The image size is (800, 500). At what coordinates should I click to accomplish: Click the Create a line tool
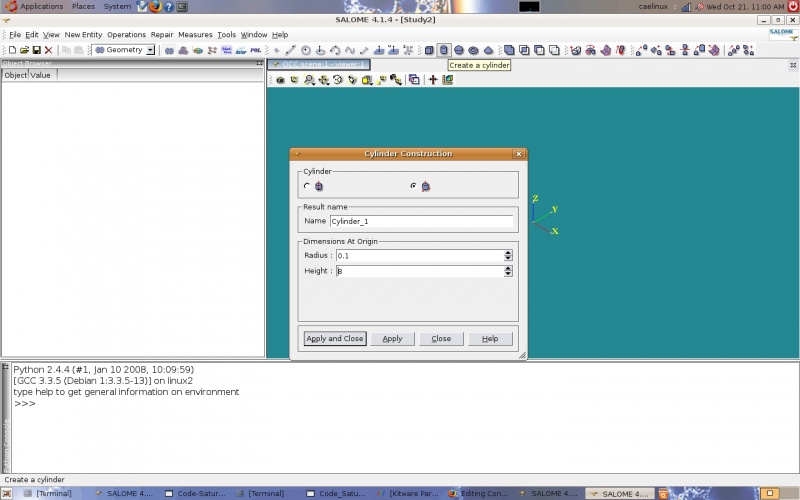point(291,50)
